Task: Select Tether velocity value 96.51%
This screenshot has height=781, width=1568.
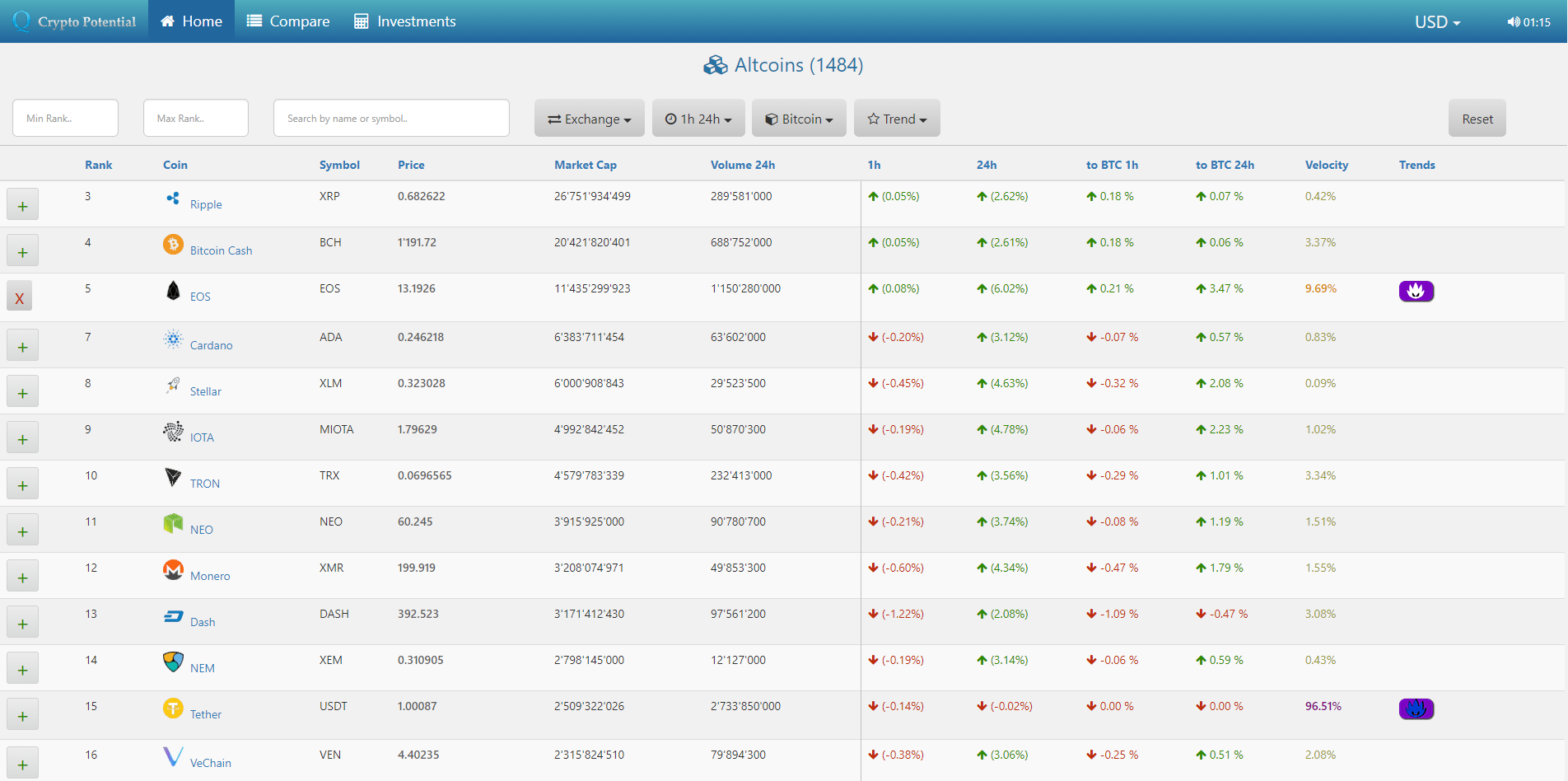Action: click(1323, 706)
